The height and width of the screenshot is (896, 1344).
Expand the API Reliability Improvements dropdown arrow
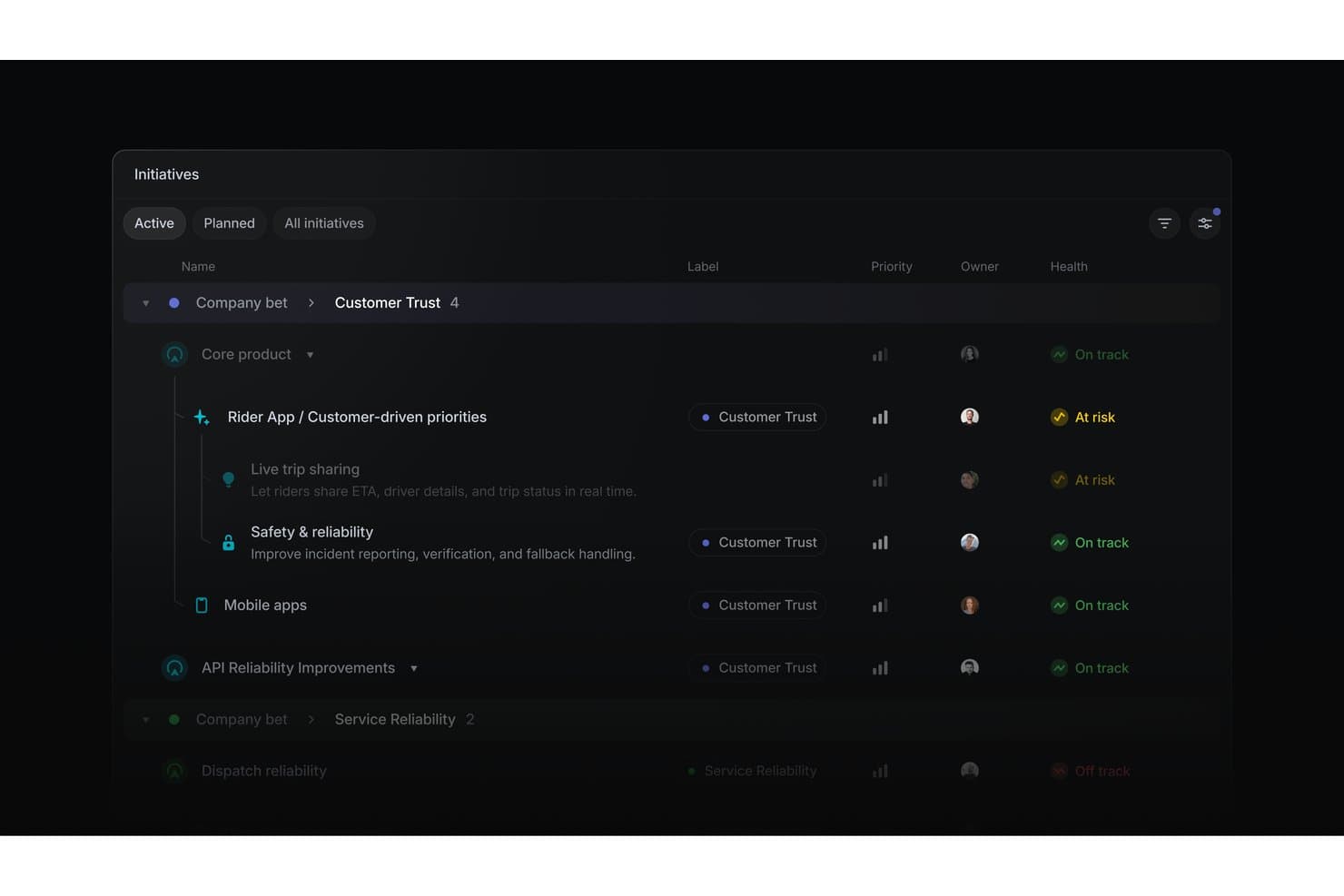[x=414, y=668]
